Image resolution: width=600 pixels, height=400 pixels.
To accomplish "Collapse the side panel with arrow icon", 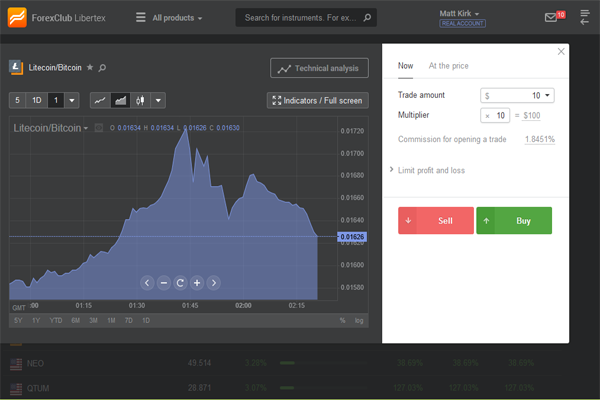I will tap(585, 18).
